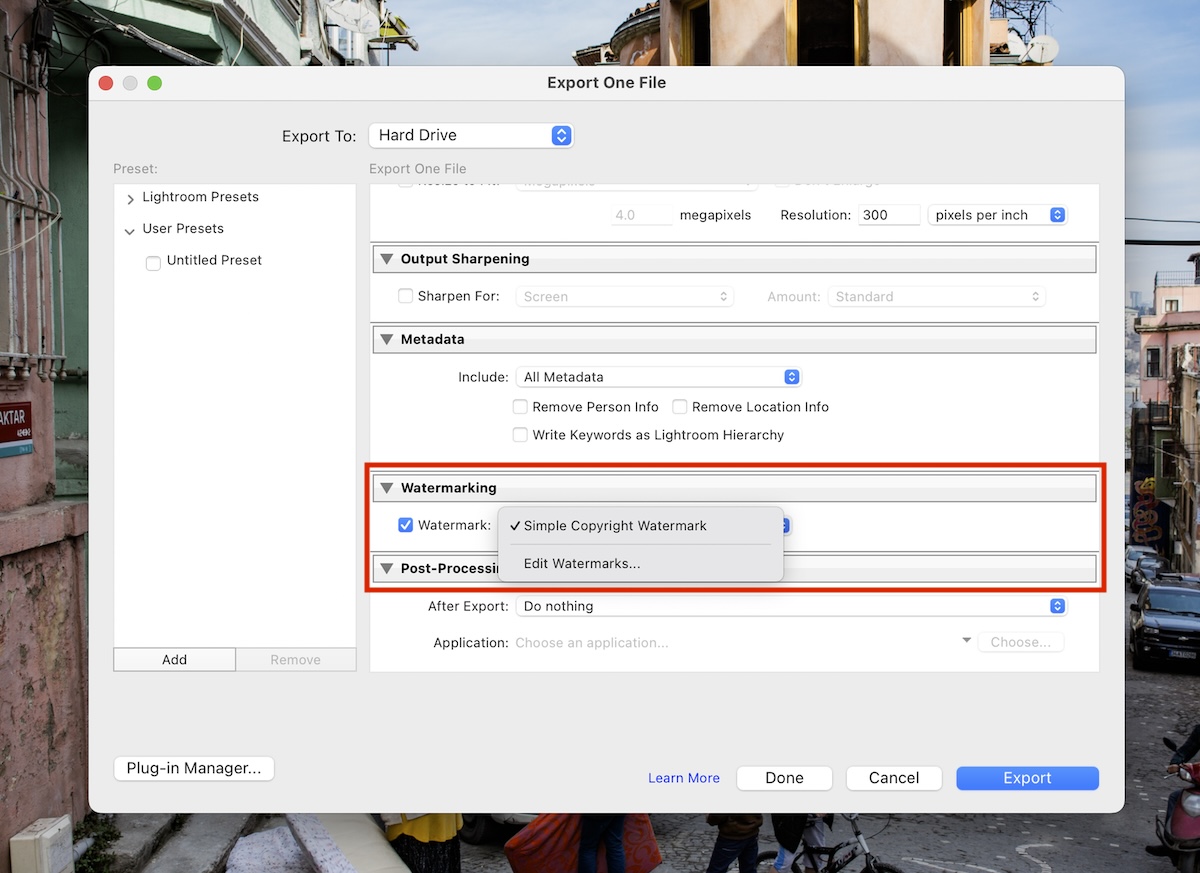Check the Untitled Preset checkbox
Viewport: 1200px width, 873px height.
(153, 262)
